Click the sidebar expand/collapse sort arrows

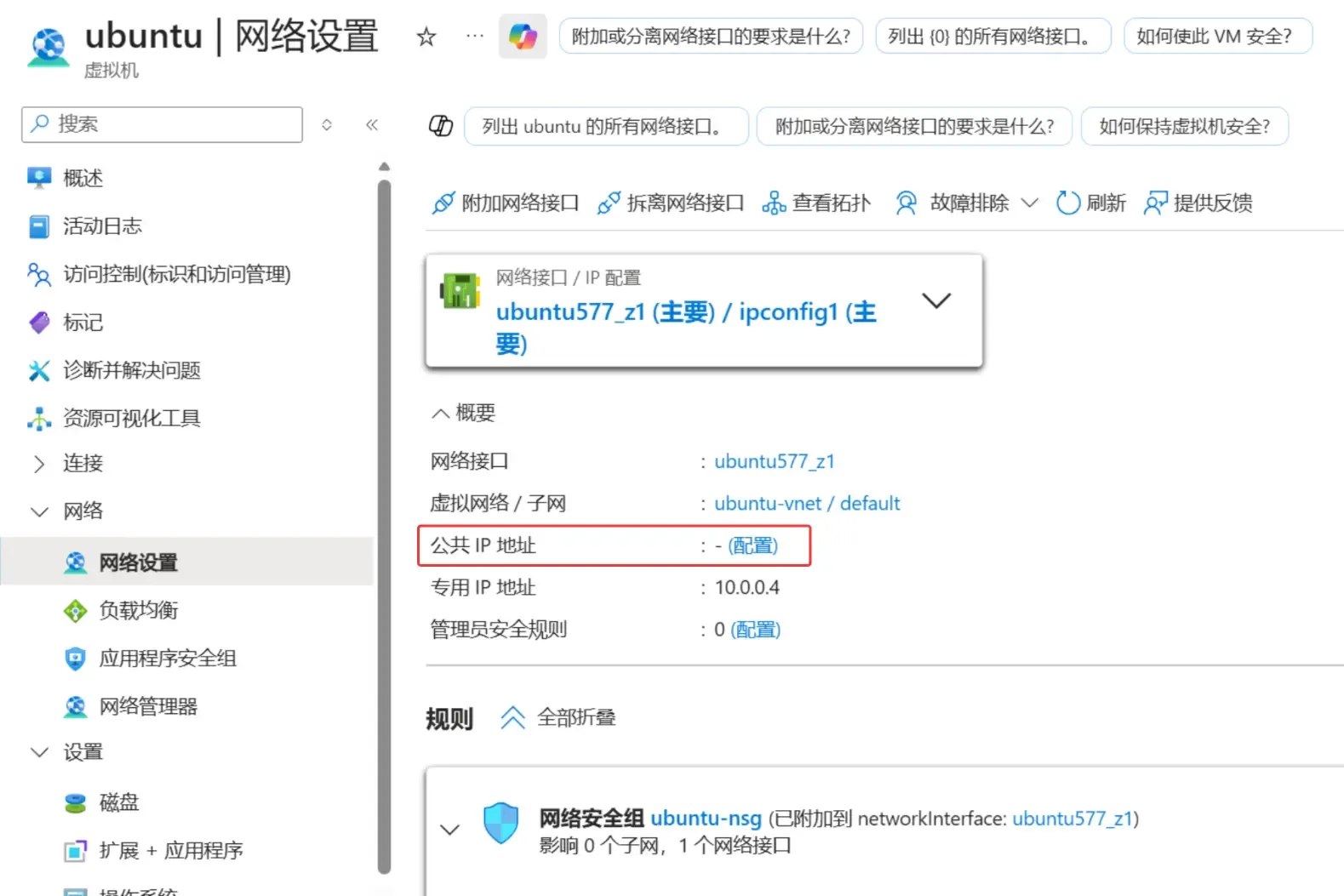coord(327,125)
